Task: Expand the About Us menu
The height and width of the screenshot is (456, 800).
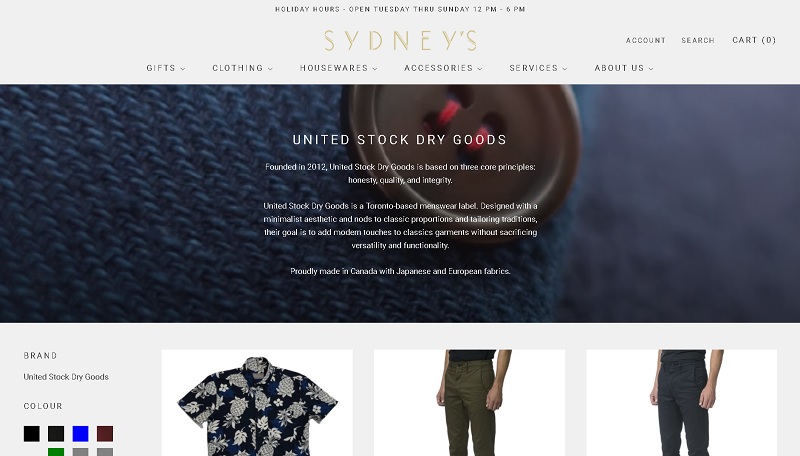Action: 623,68
